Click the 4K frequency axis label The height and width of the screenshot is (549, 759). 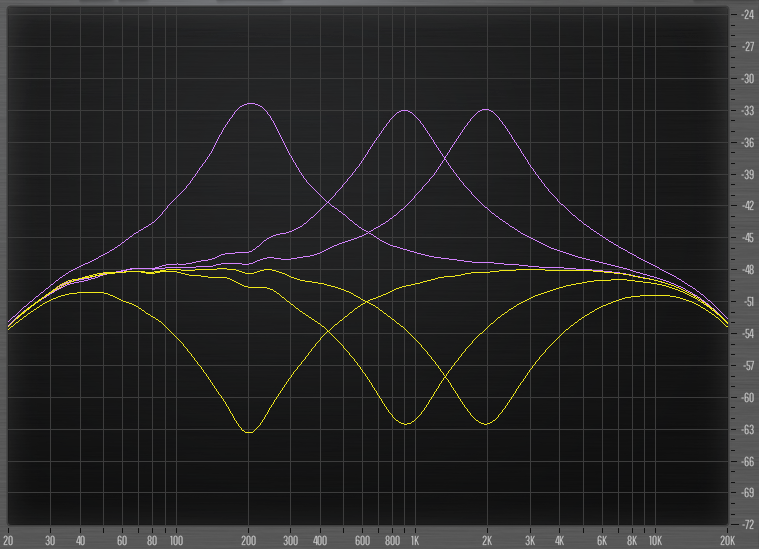coord(560,541)
